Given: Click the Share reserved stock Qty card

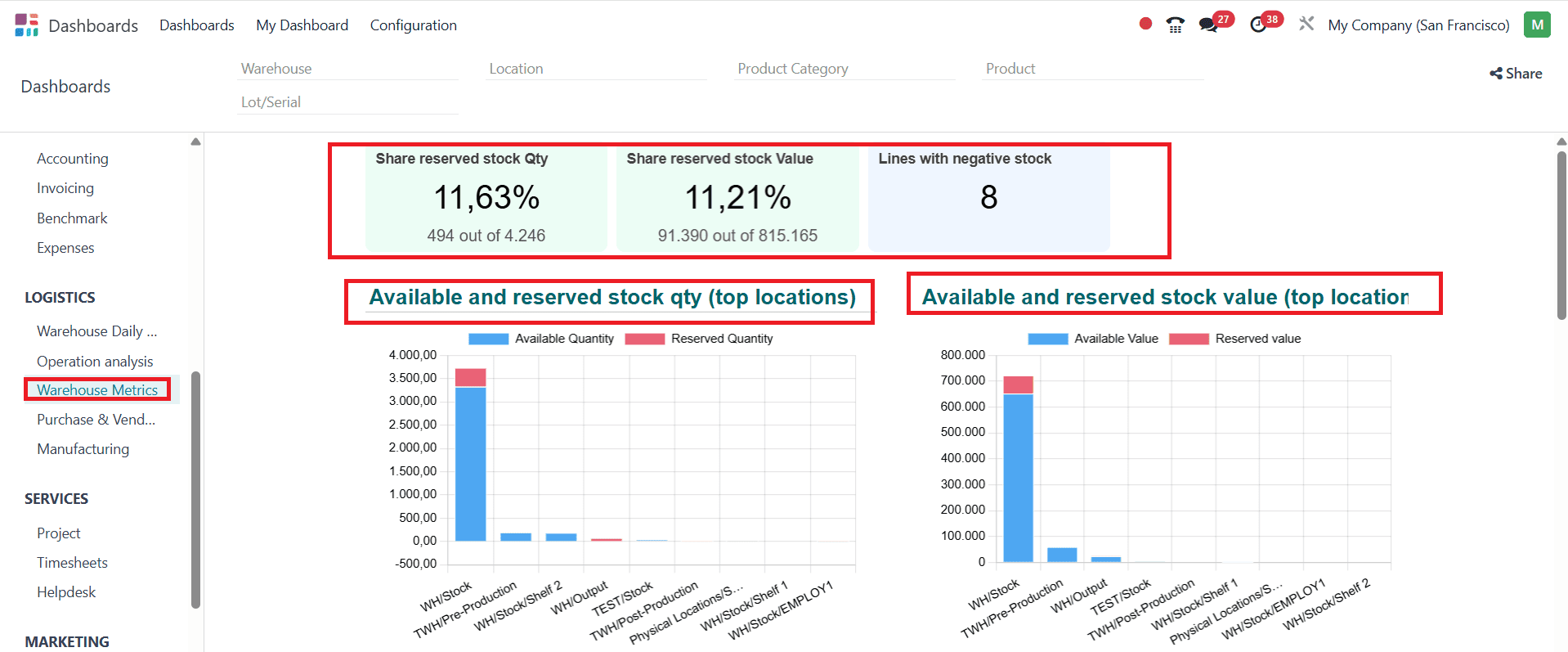Looking at the screenshot, I should point(486,198).
